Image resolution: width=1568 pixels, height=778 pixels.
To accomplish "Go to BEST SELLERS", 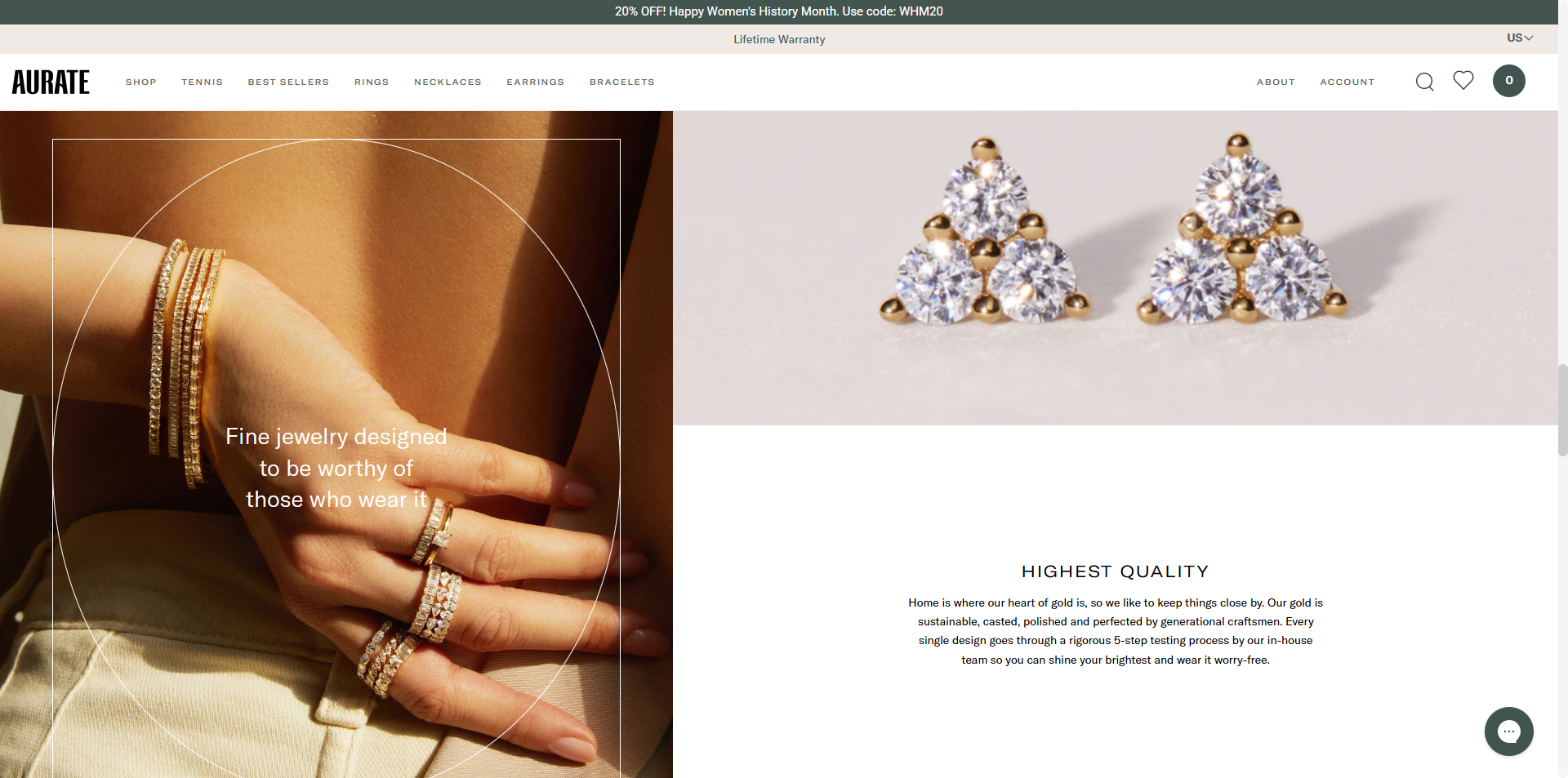I will tap(288, 82).
